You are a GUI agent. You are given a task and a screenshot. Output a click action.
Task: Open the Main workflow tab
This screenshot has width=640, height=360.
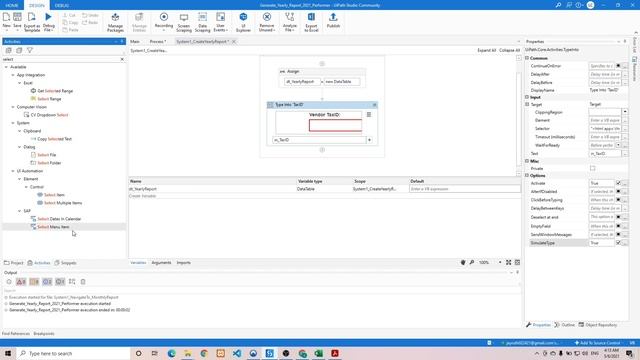(135, 42)
